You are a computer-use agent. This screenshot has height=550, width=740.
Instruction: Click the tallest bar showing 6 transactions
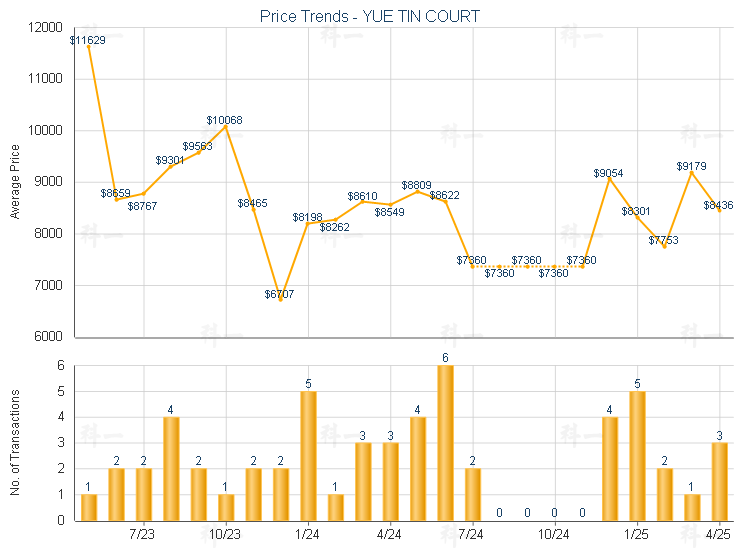446,443
